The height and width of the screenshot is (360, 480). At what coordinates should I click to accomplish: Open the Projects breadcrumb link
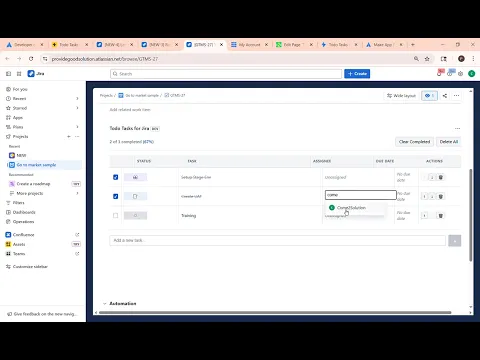tap(106, 95)
